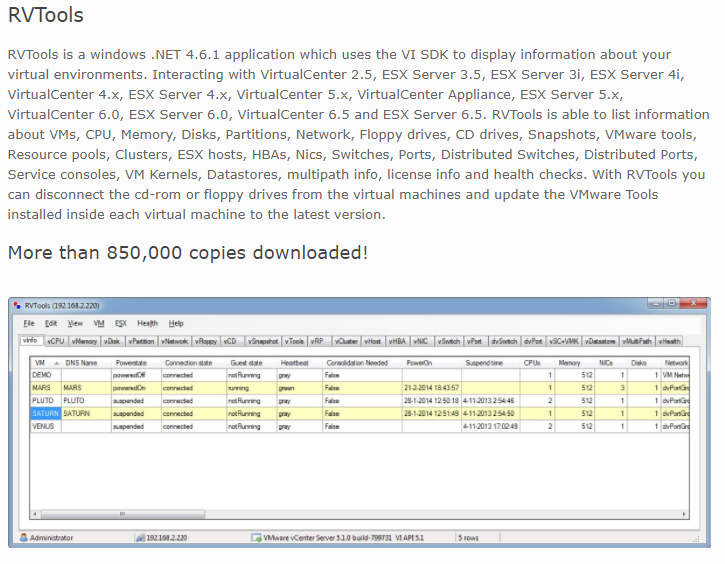Sort by the Powerstate column header

[x=136, y=363]
